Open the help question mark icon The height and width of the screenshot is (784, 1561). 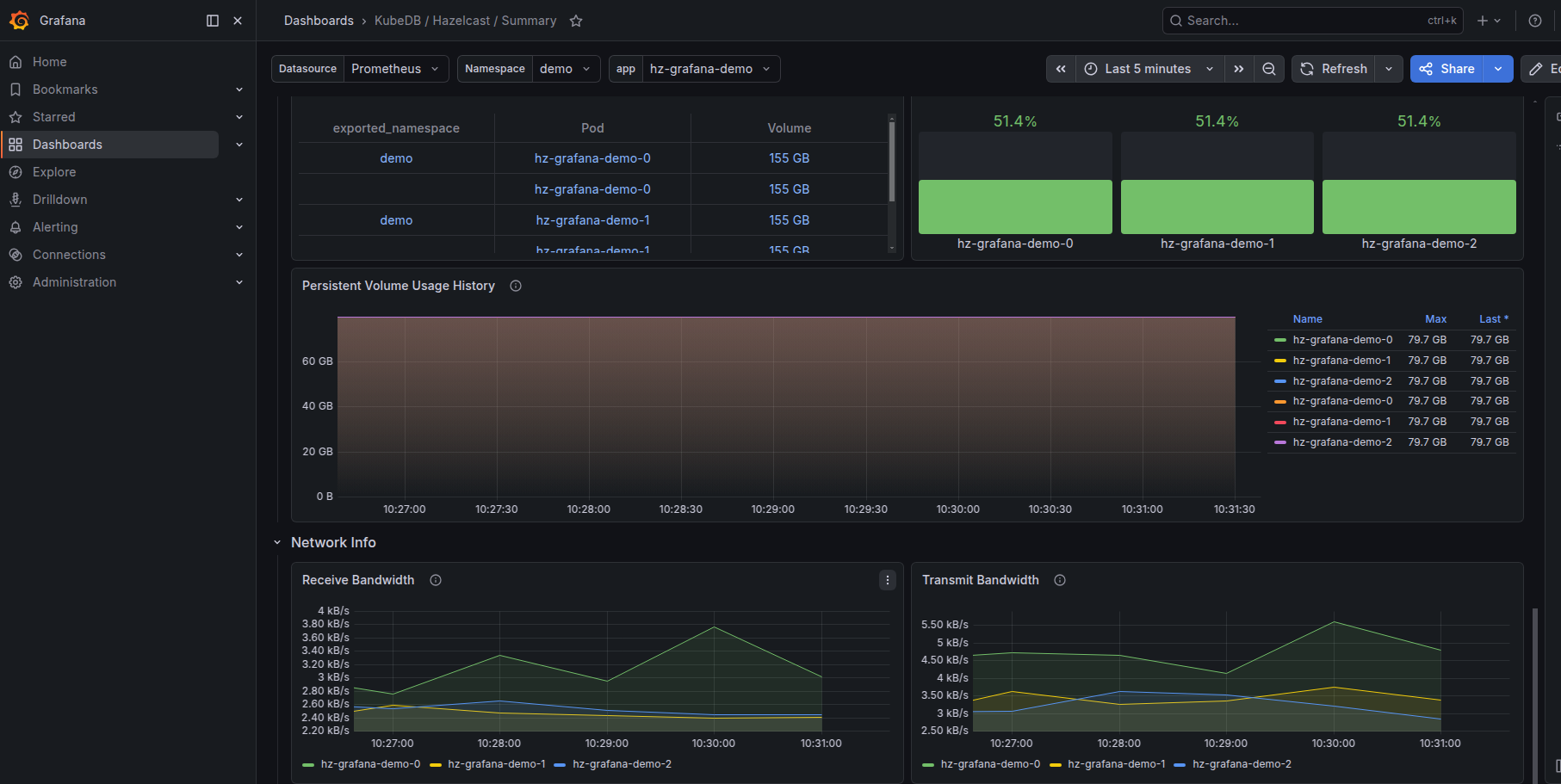[1535, 21]
